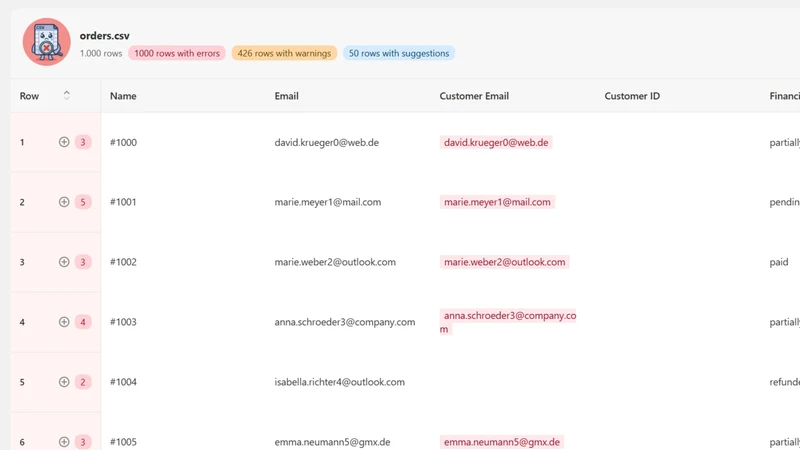Click the Row column header label
Image resolution: width=800 pixels, height=450 pixels.
[x=29, y=96]
